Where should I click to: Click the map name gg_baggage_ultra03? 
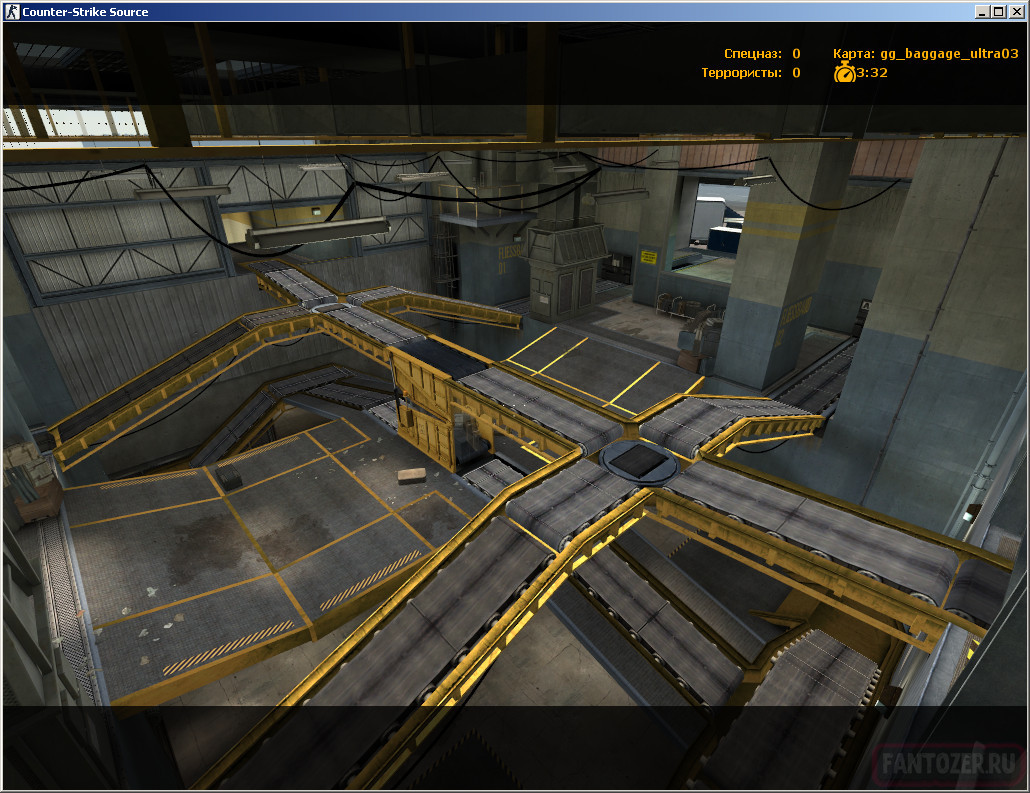(x=950, y=53)
